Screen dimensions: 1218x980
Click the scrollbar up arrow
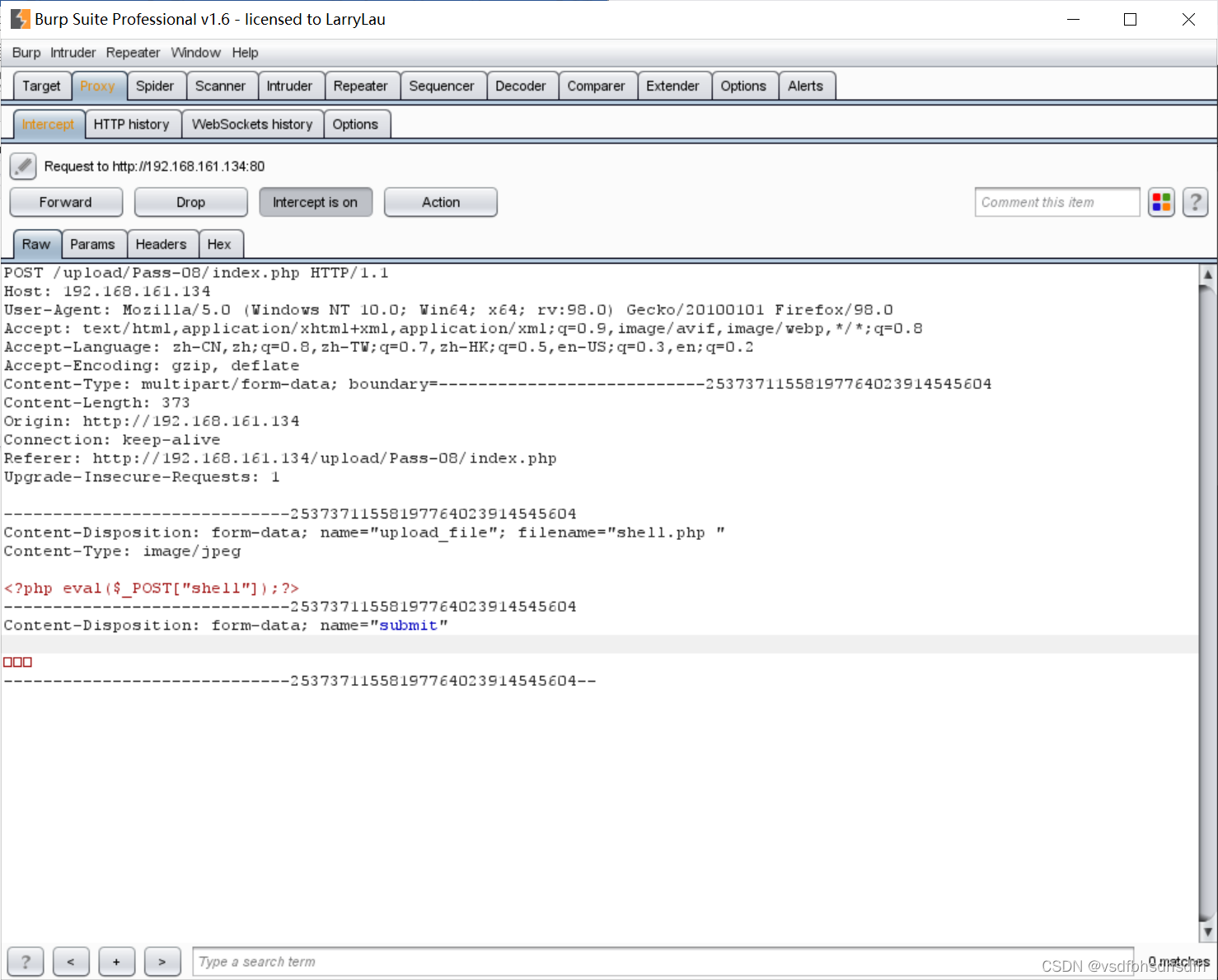point(1207,274)
